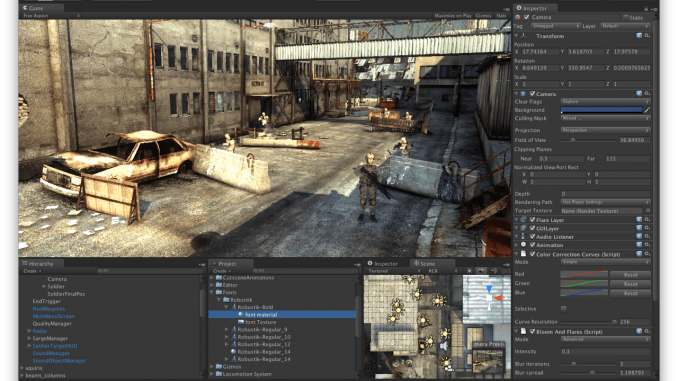Disable the Audio Listener checkbox

(x=532, y=237)
